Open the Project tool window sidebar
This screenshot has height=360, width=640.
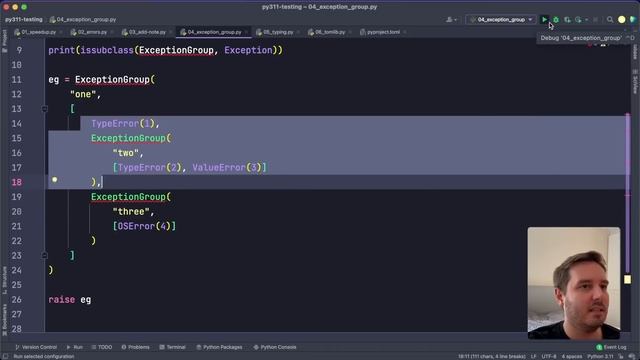(x=4, y=41)
